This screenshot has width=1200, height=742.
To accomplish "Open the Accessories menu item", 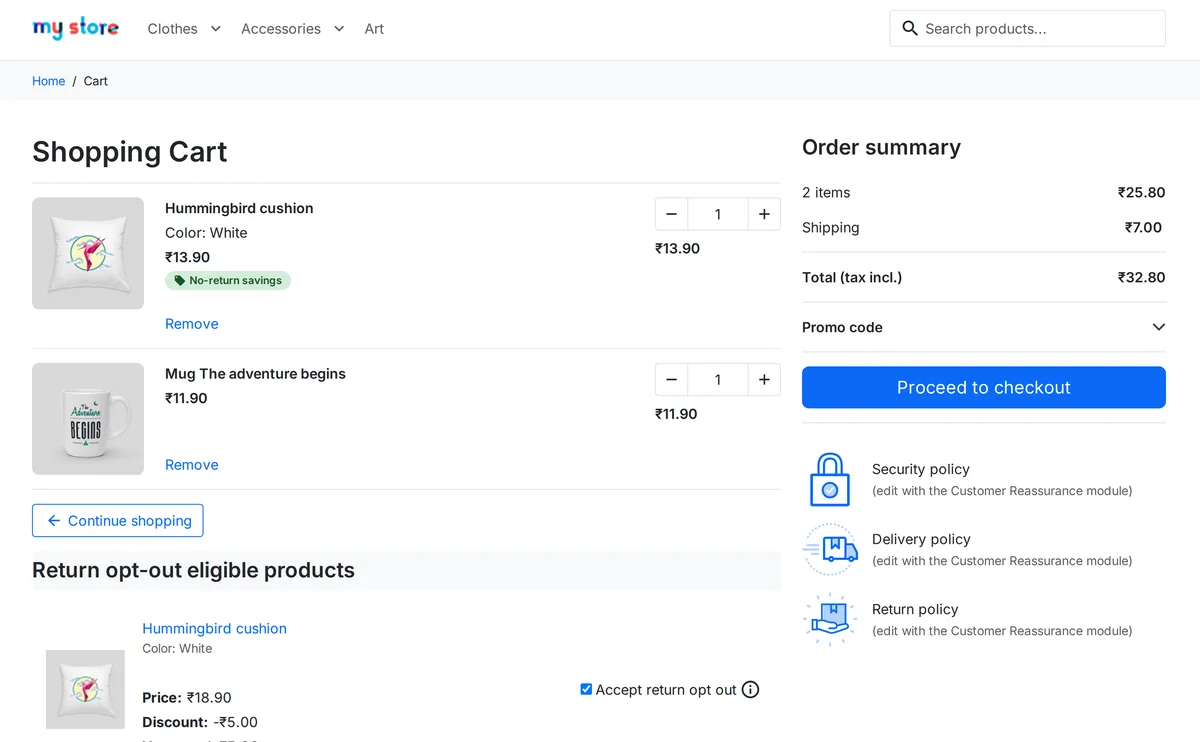I will point(281,29).
